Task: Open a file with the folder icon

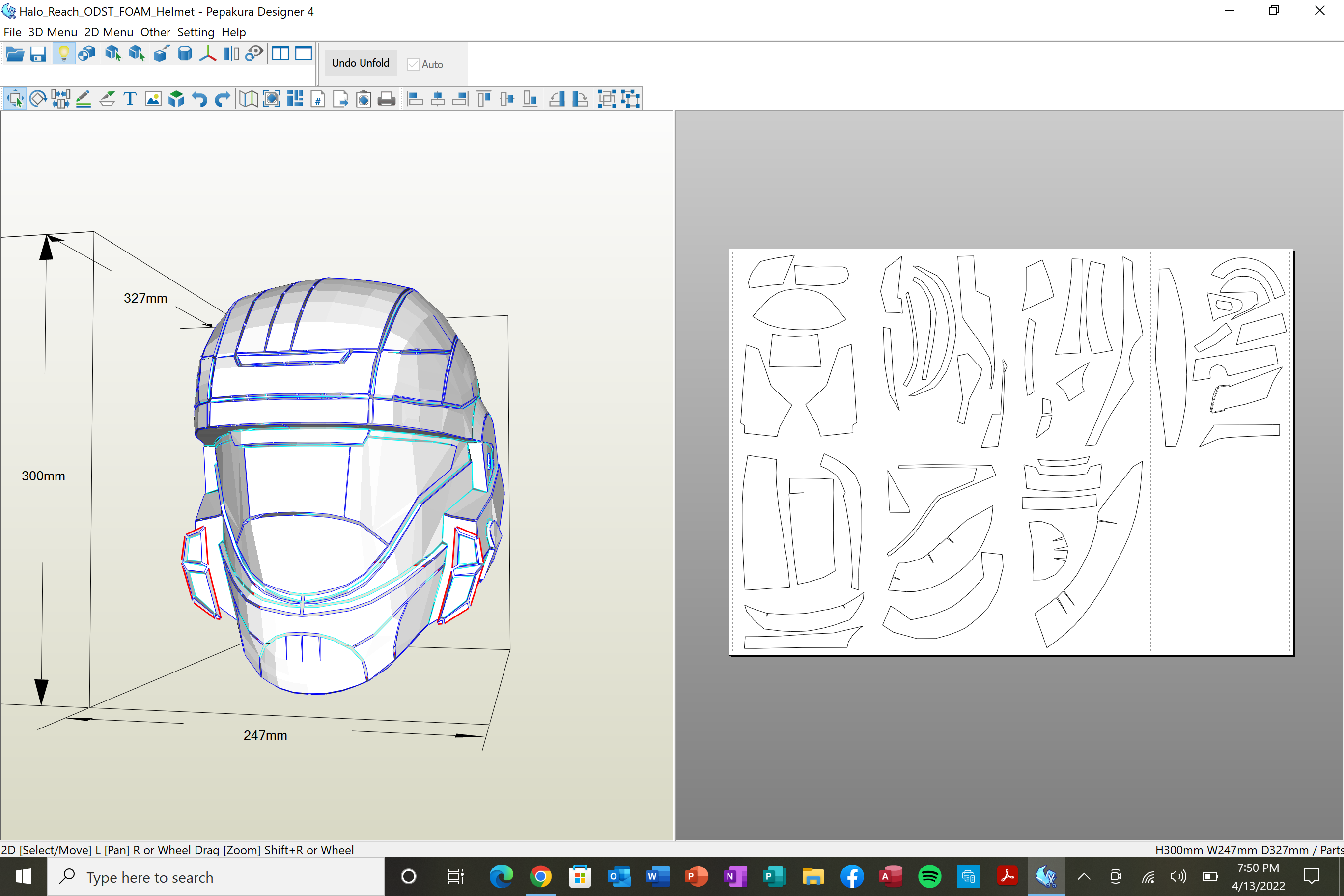Action: (x=15, y=55)
